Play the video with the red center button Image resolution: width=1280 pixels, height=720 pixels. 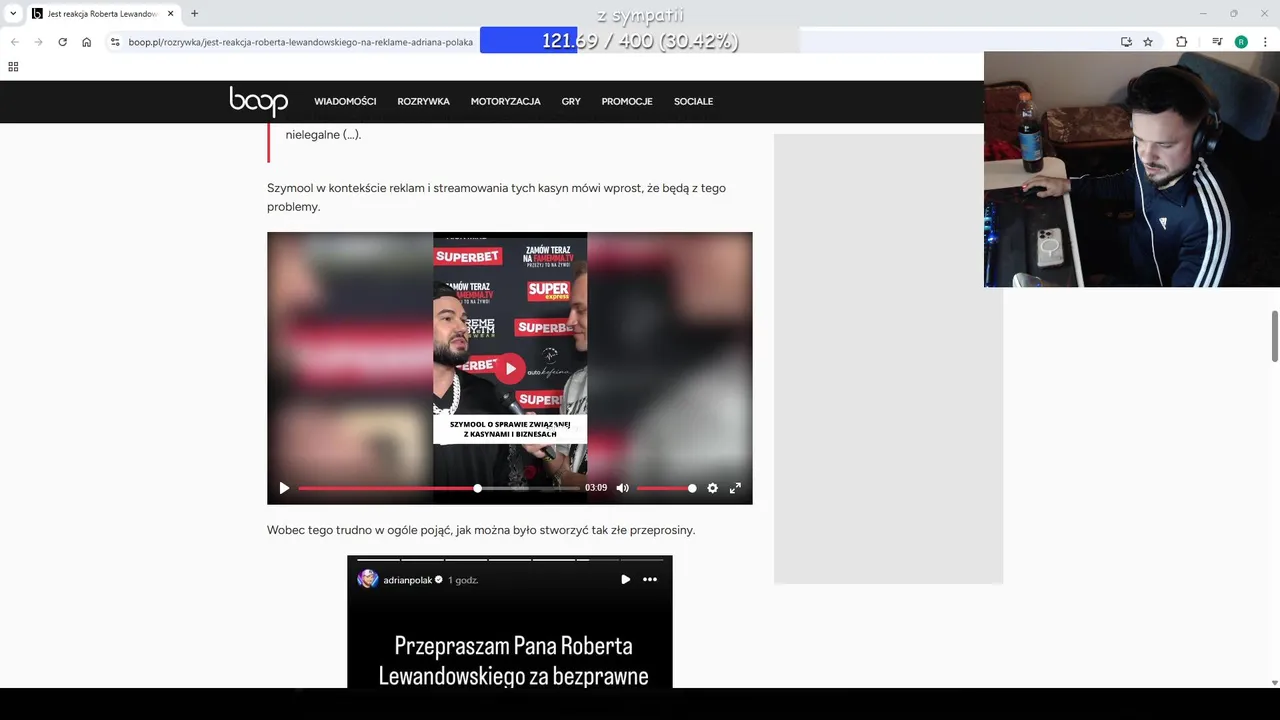point(510,368)
